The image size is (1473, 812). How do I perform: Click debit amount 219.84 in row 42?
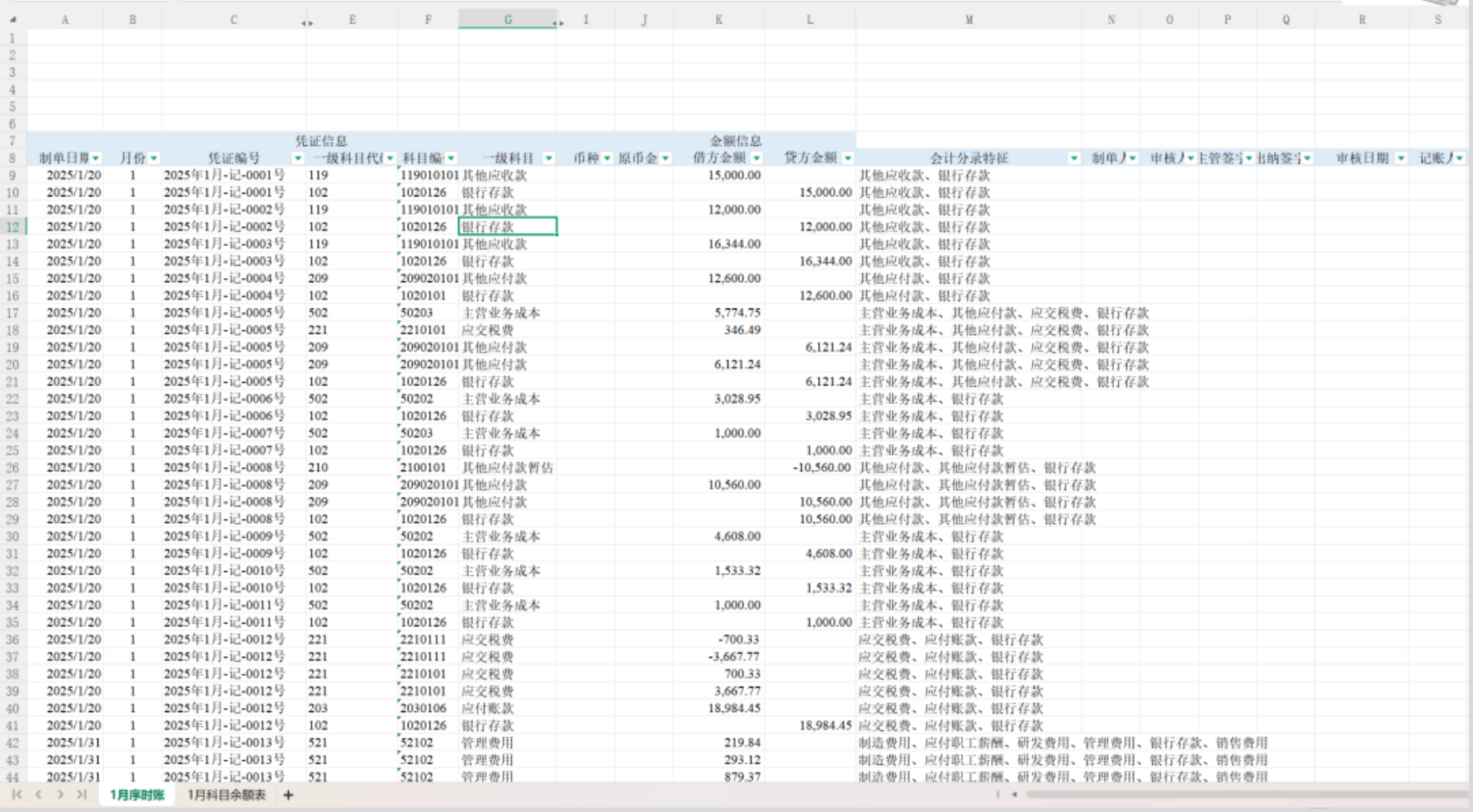[x=719, y=743]
